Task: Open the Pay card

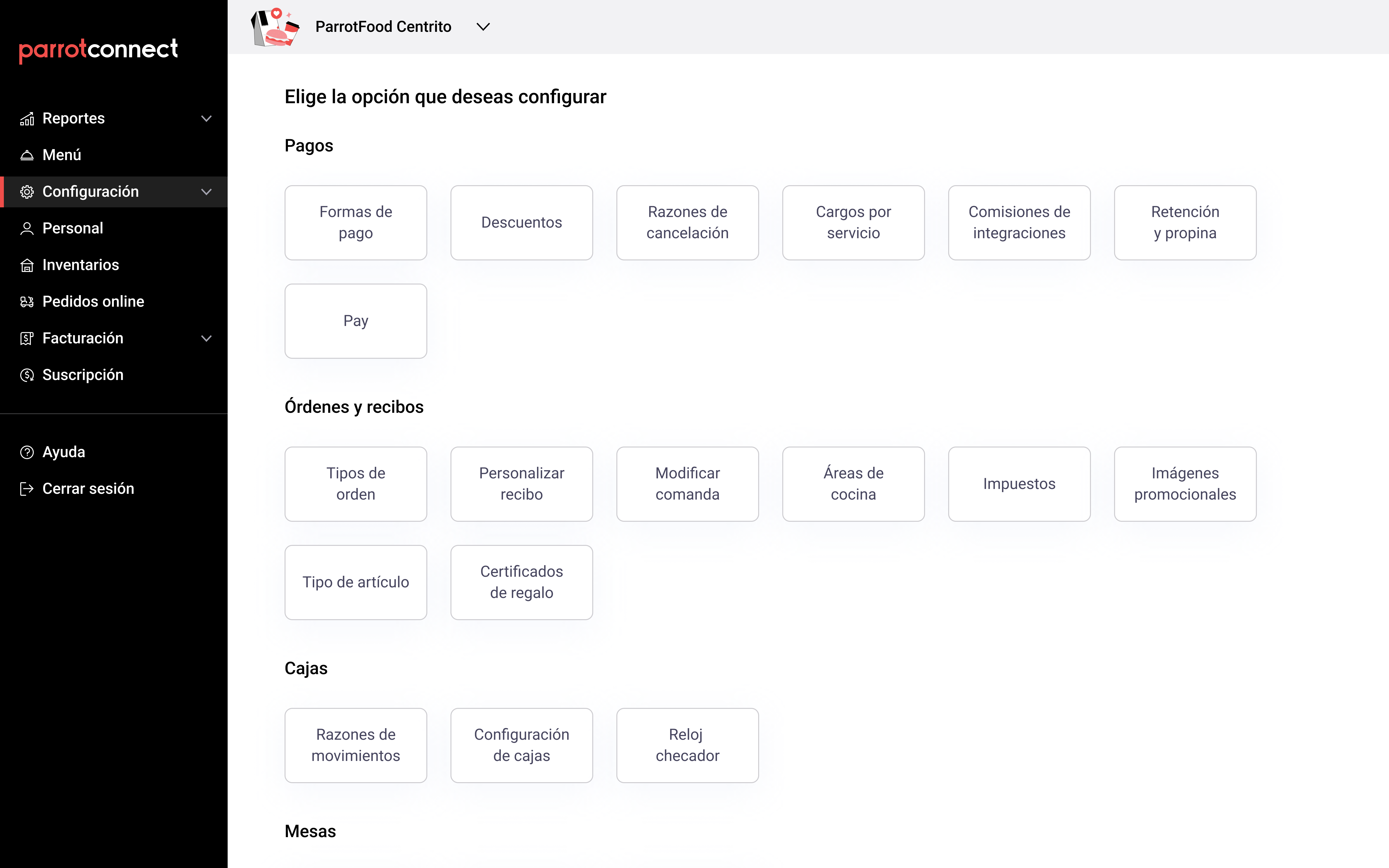Action: pos(356,321)
